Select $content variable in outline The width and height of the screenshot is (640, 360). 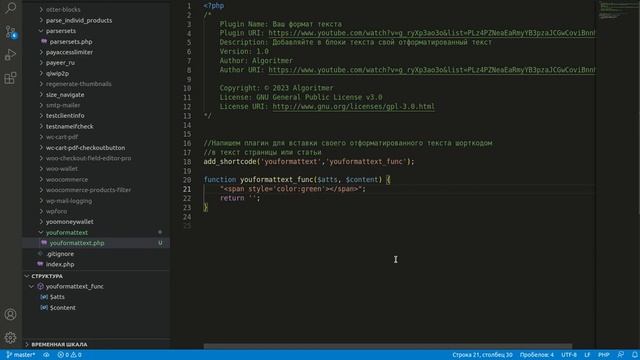coord(62,307)
